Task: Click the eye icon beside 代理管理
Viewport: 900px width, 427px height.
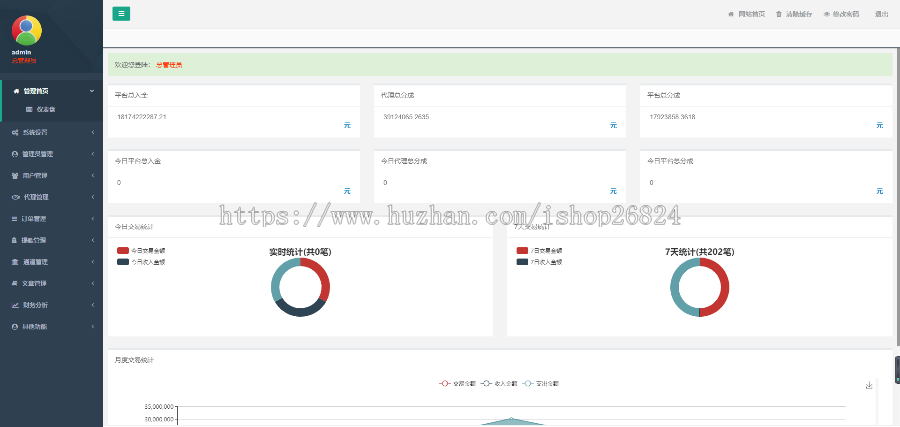Action: click(15, 197)
